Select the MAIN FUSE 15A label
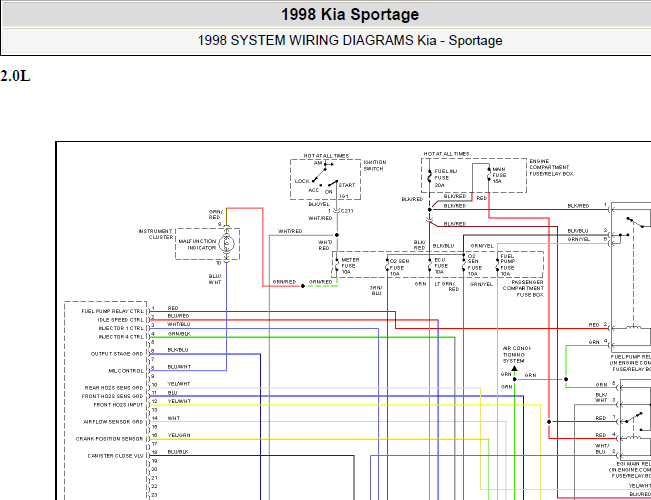Viewport: 651px width, 500px height. (x=499, y=175)
